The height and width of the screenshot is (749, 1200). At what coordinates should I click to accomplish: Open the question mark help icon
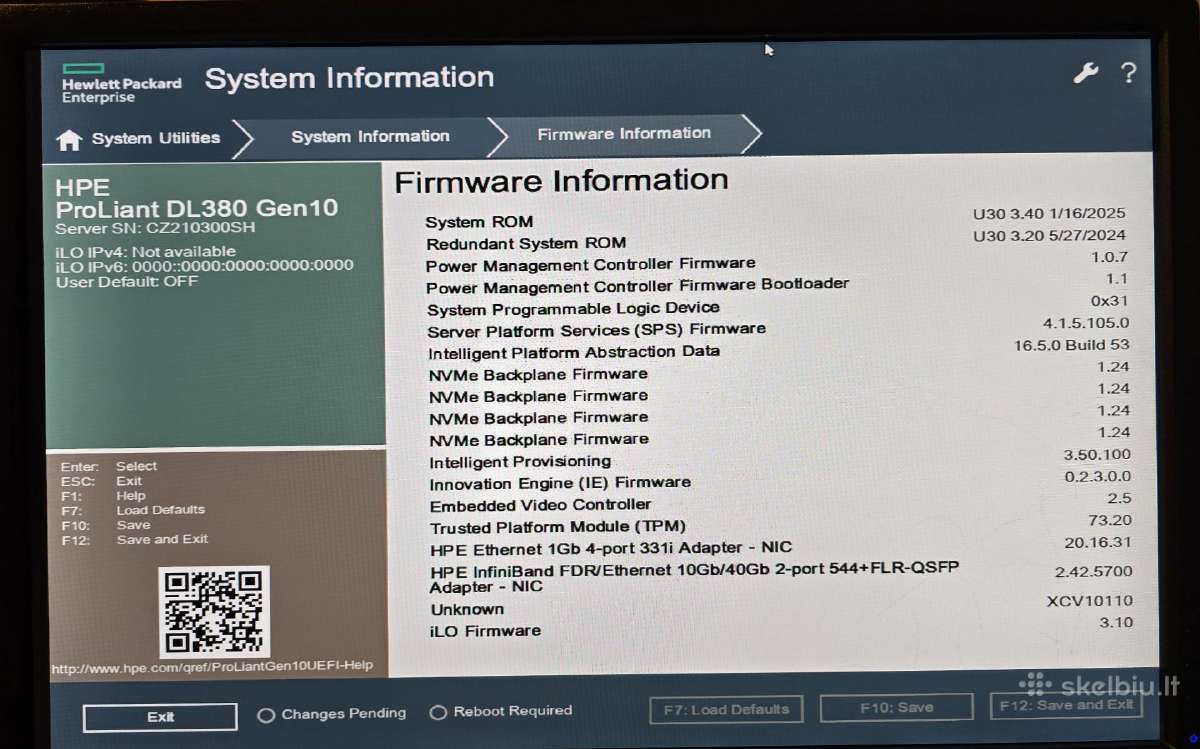[x=1128, y=72]
